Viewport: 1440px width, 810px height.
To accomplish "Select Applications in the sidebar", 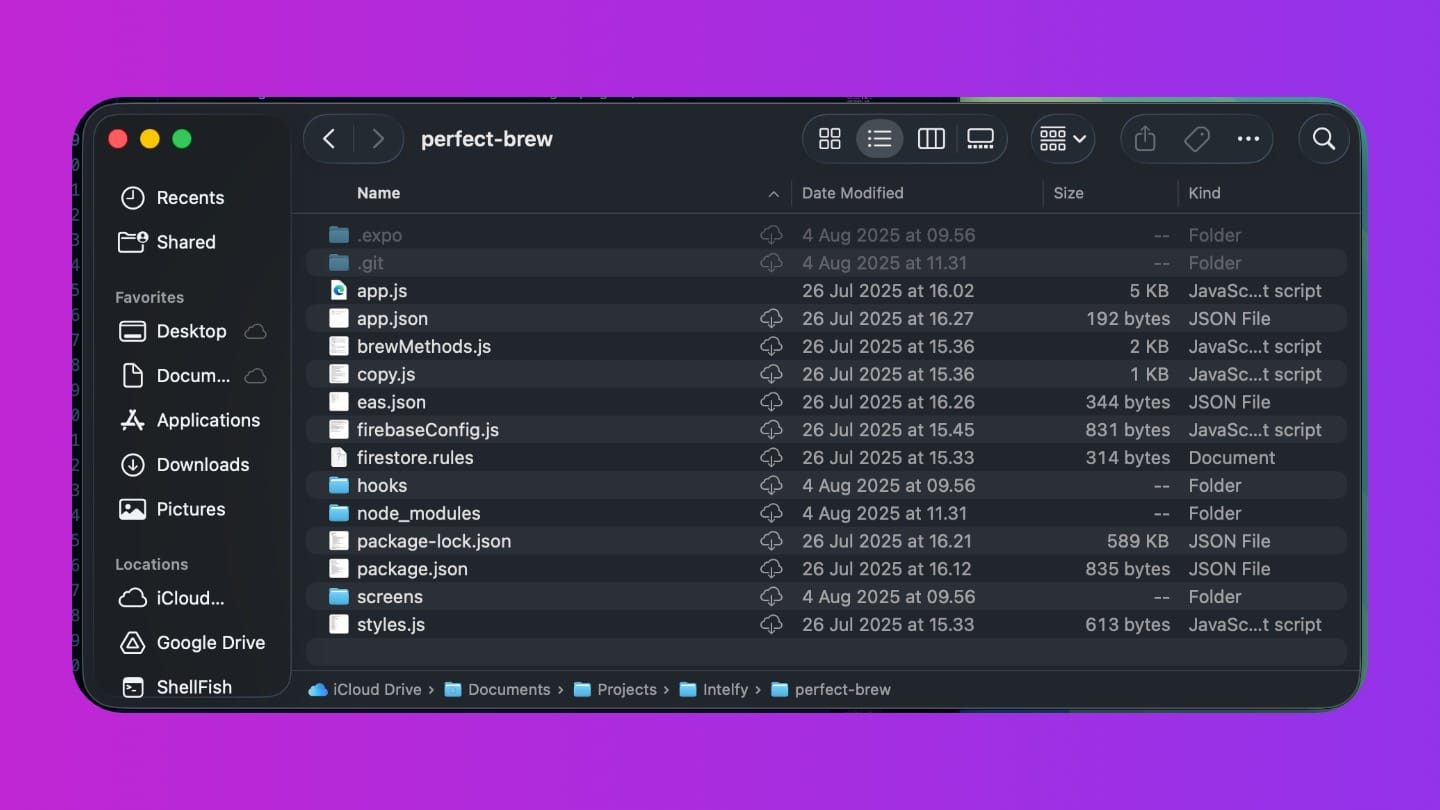I will click(208, 421).
